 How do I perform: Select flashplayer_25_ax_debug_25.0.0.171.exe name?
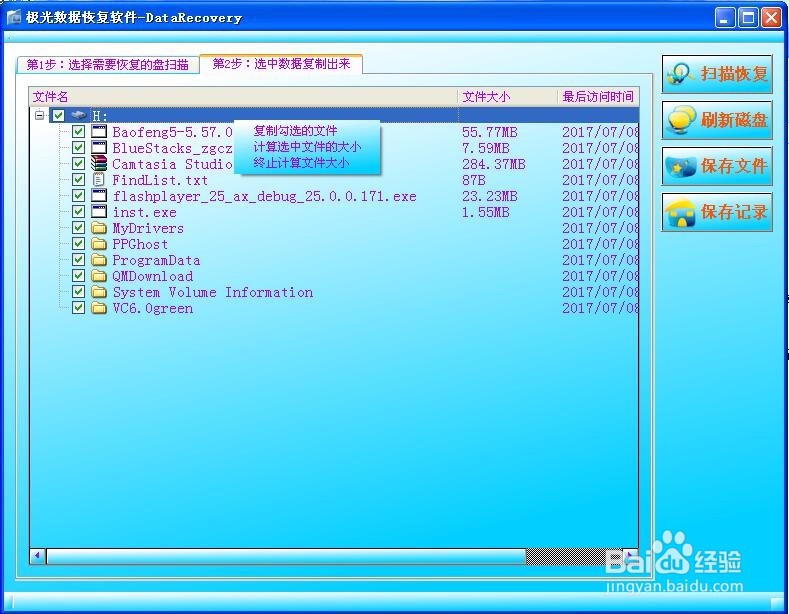pyautogui.click(x=264, y=196)
